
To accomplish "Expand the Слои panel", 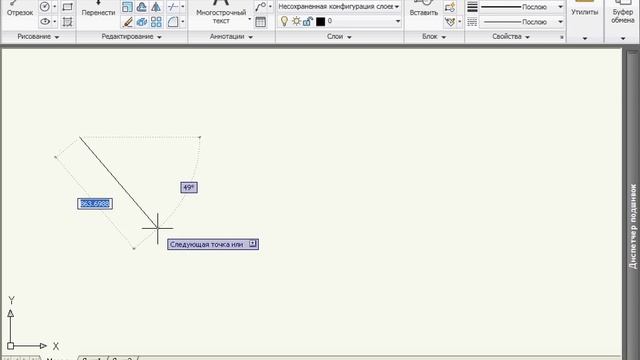I will pyautogui.click(x=339, y=37).
